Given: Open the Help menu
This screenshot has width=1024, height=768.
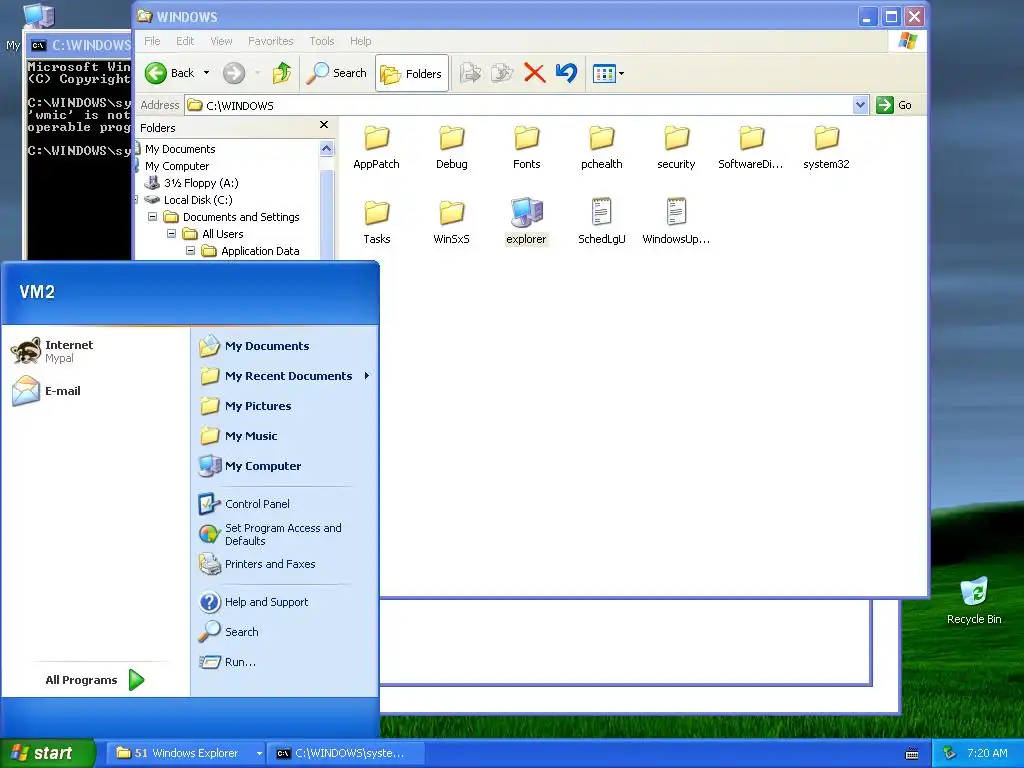Looking at the screenshot, I should click(360, 41).
